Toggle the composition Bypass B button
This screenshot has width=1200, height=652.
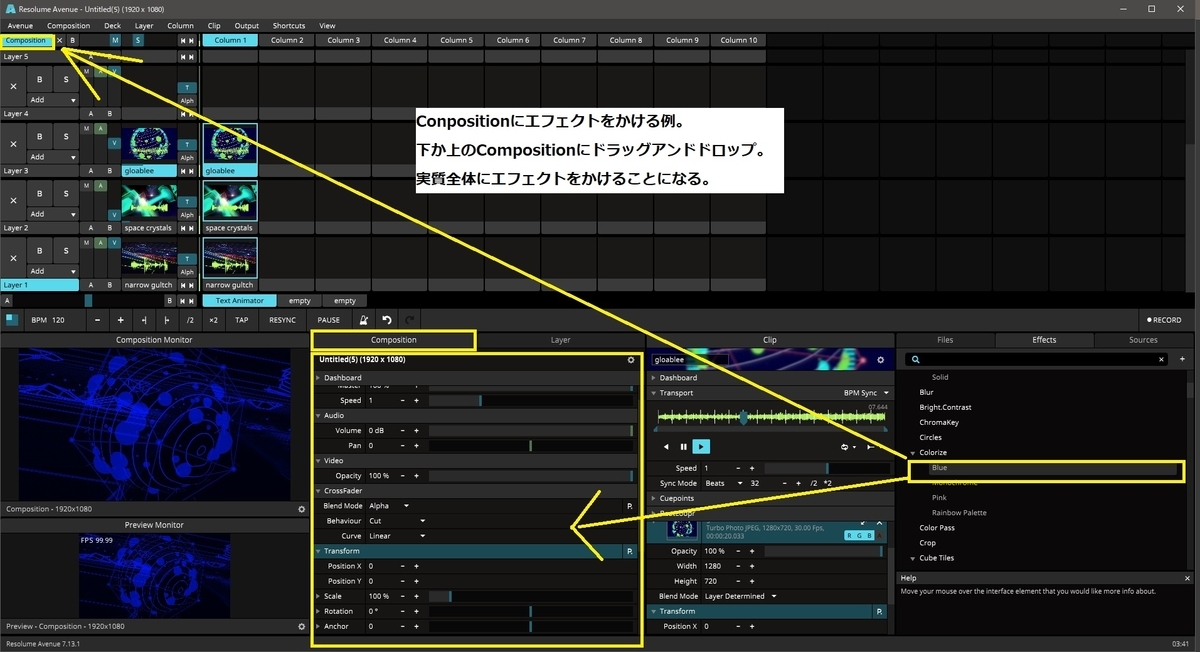pyautogui.click(x=72, y=40)
